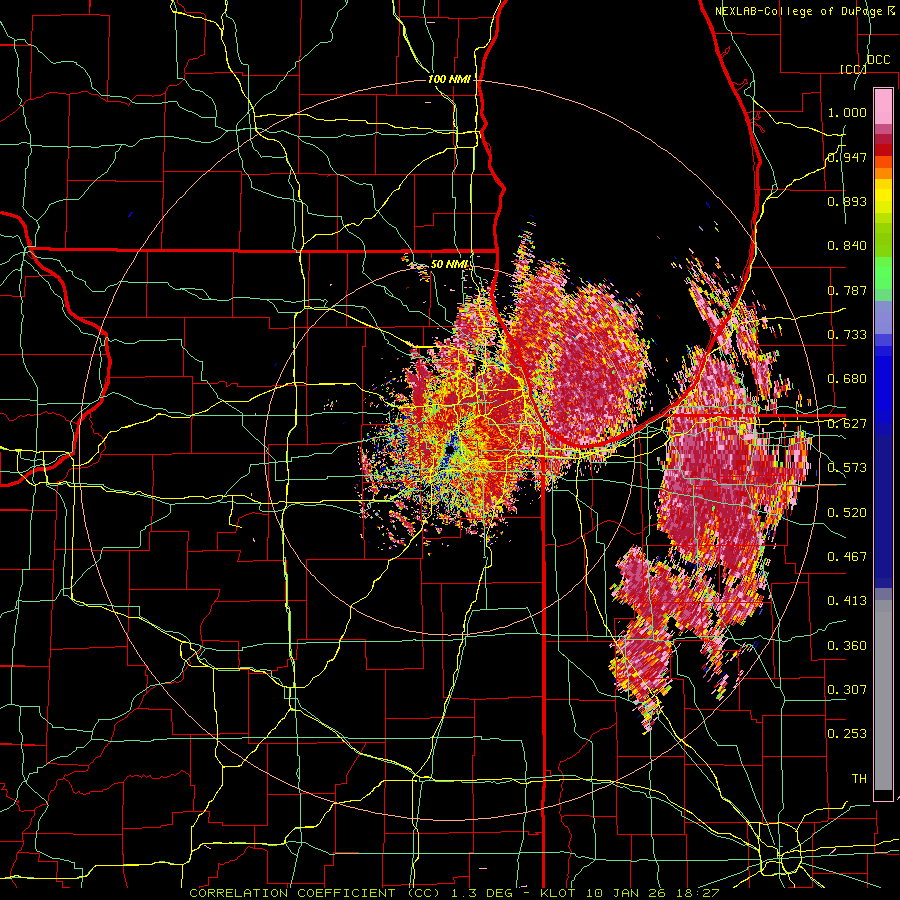The width and height of the screenshot is (900, 900).
Task: Click the 0.947 scale value
Action: 847,157
